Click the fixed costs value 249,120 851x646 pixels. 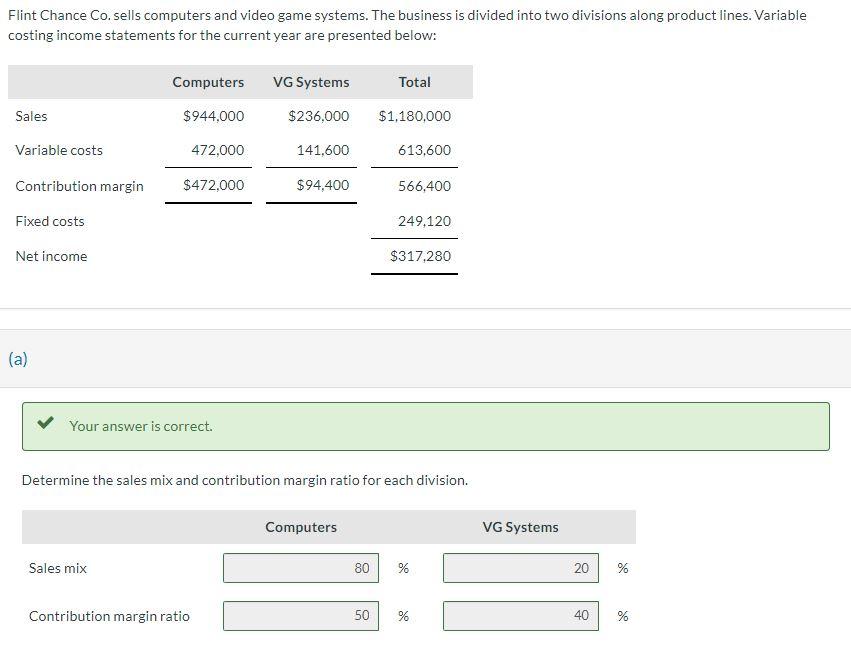[x=424, y=221]
